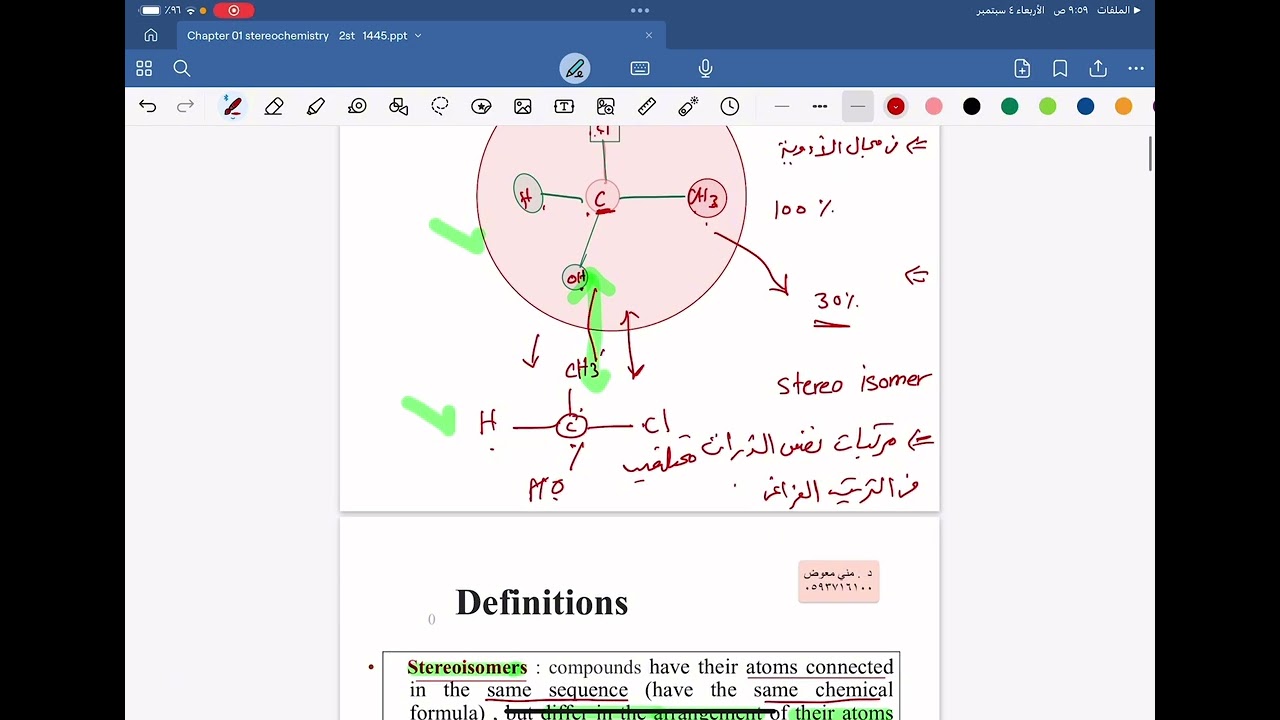The image size is (1280, 720).
Task: Switch to keyboard typing mode
Action: [x=640, y=68]
